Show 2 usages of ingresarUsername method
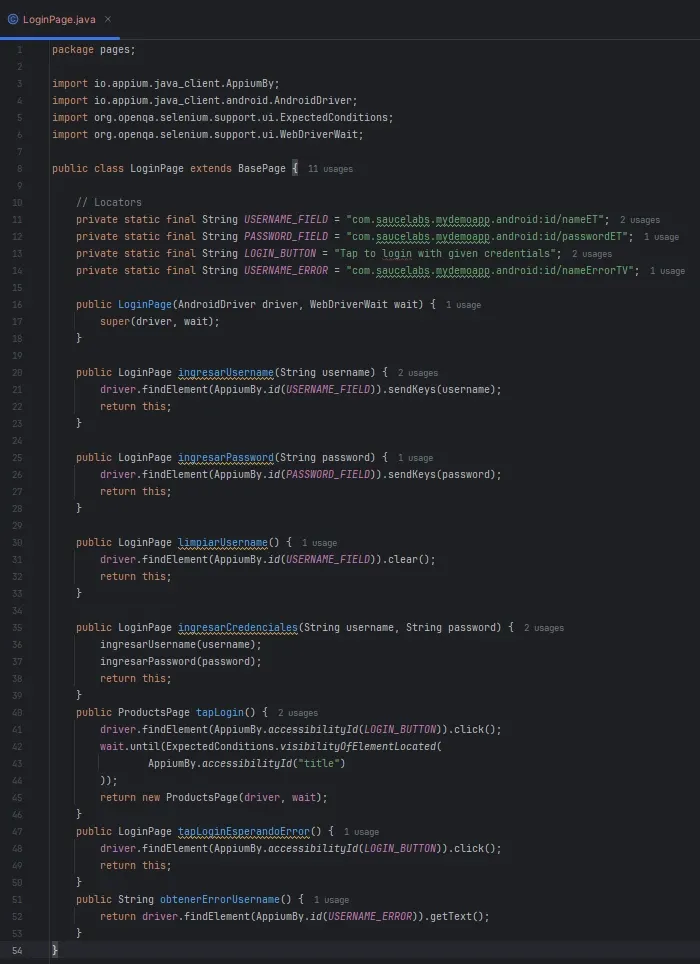The height and width of the screenshot is (964, 700). pos(418,373)
